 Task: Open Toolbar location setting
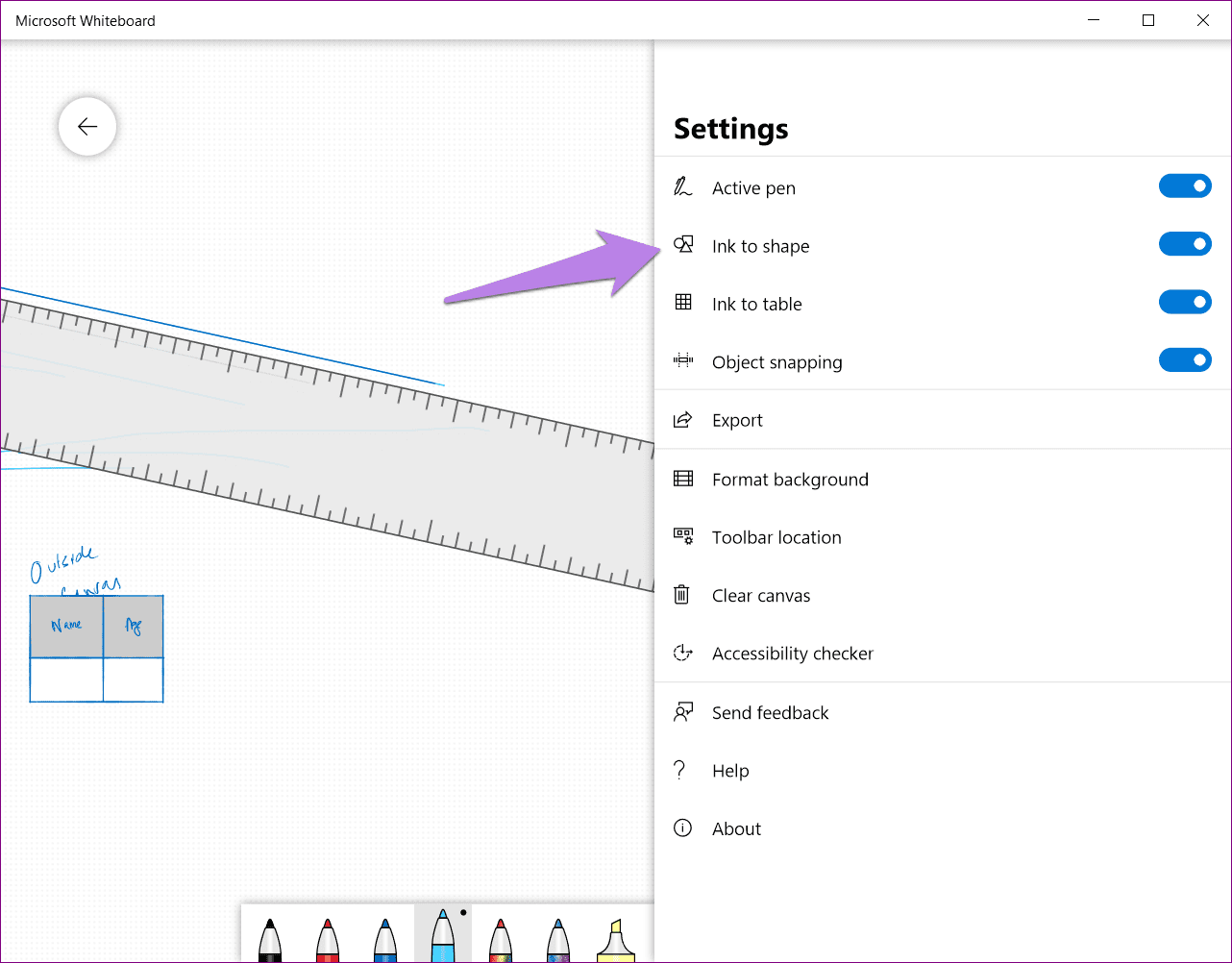(943, 537)
